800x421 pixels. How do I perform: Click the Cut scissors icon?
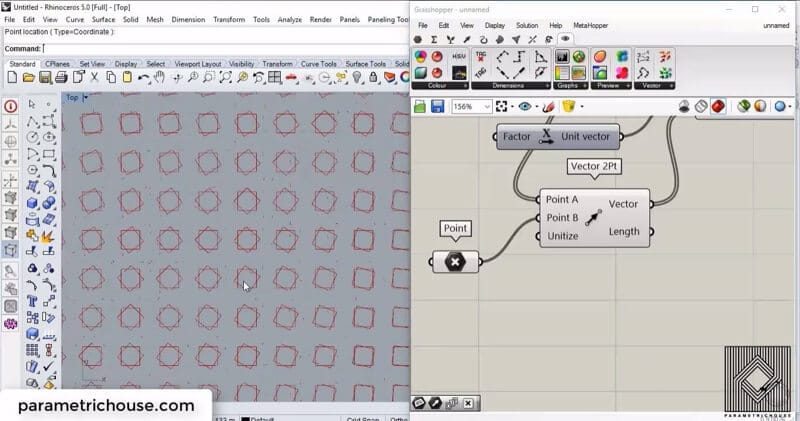pos(95,77)
